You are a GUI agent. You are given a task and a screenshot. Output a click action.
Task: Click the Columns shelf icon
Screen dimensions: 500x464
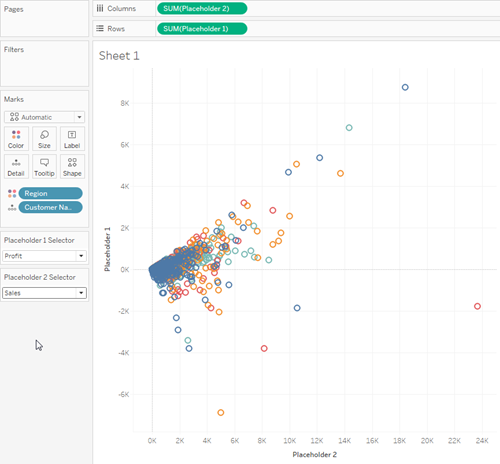pyautogui.click(x=100, y=8)
